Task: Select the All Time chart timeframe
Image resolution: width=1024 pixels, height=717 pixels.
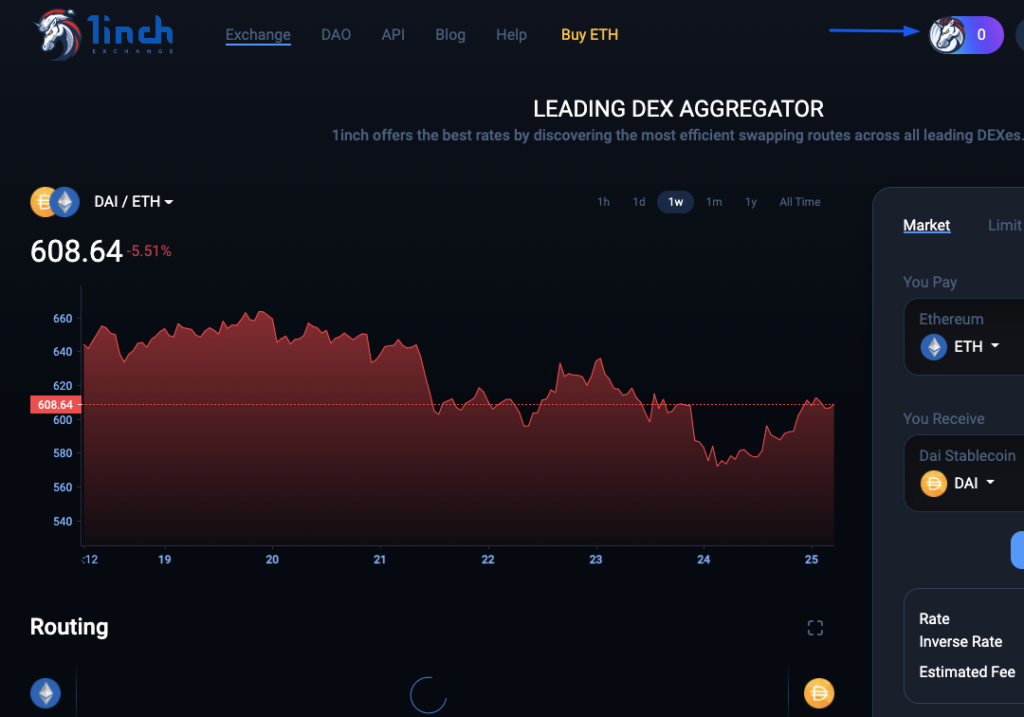Action: (x=799, y=202)
